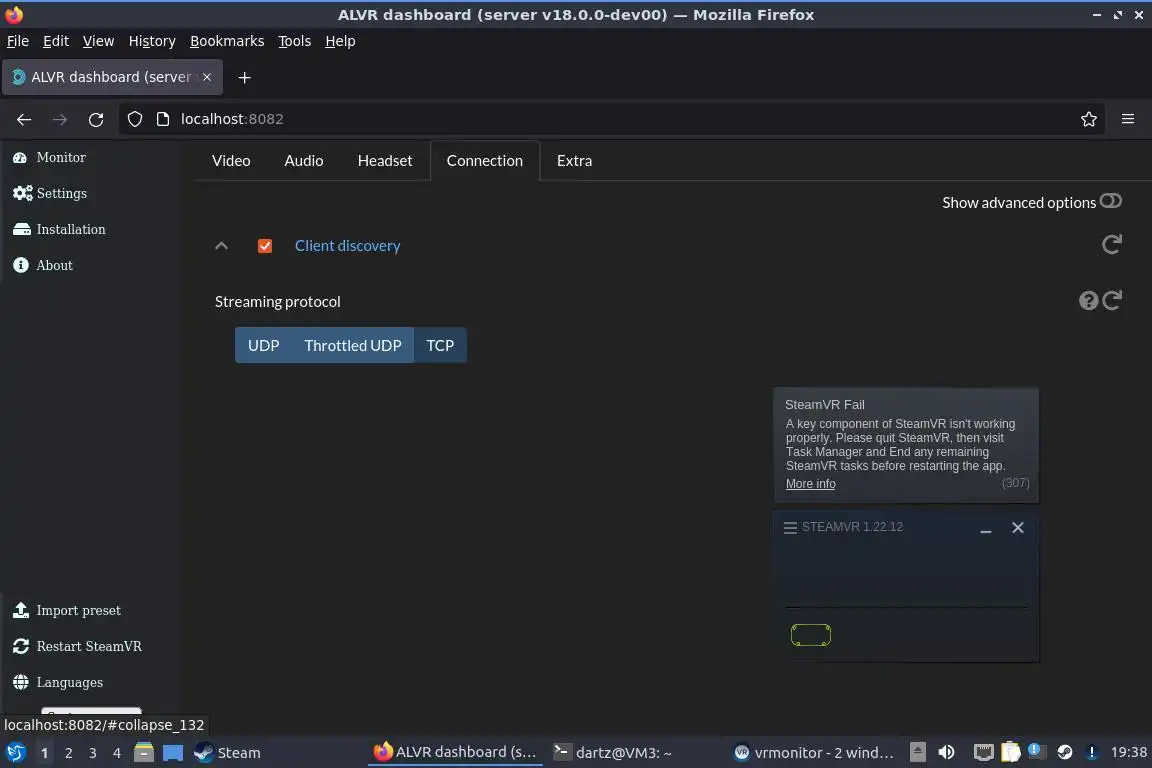Close the ALVR dashboard tab
The width and height of the screenshot is (1152, 768).
(207, 77)
